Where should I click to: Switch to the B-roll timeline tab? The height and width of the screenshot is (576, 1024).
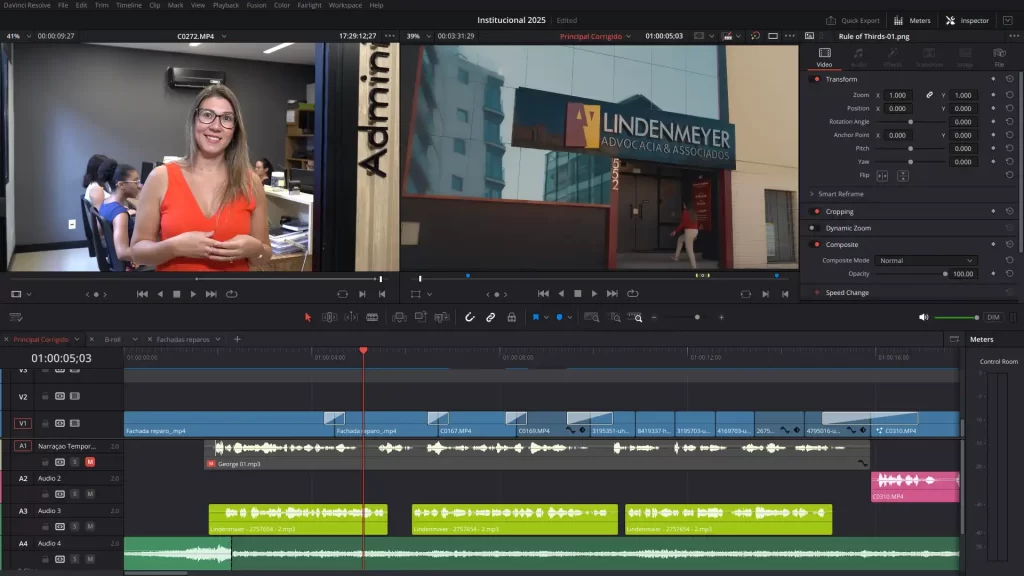[x=113, y=340]
